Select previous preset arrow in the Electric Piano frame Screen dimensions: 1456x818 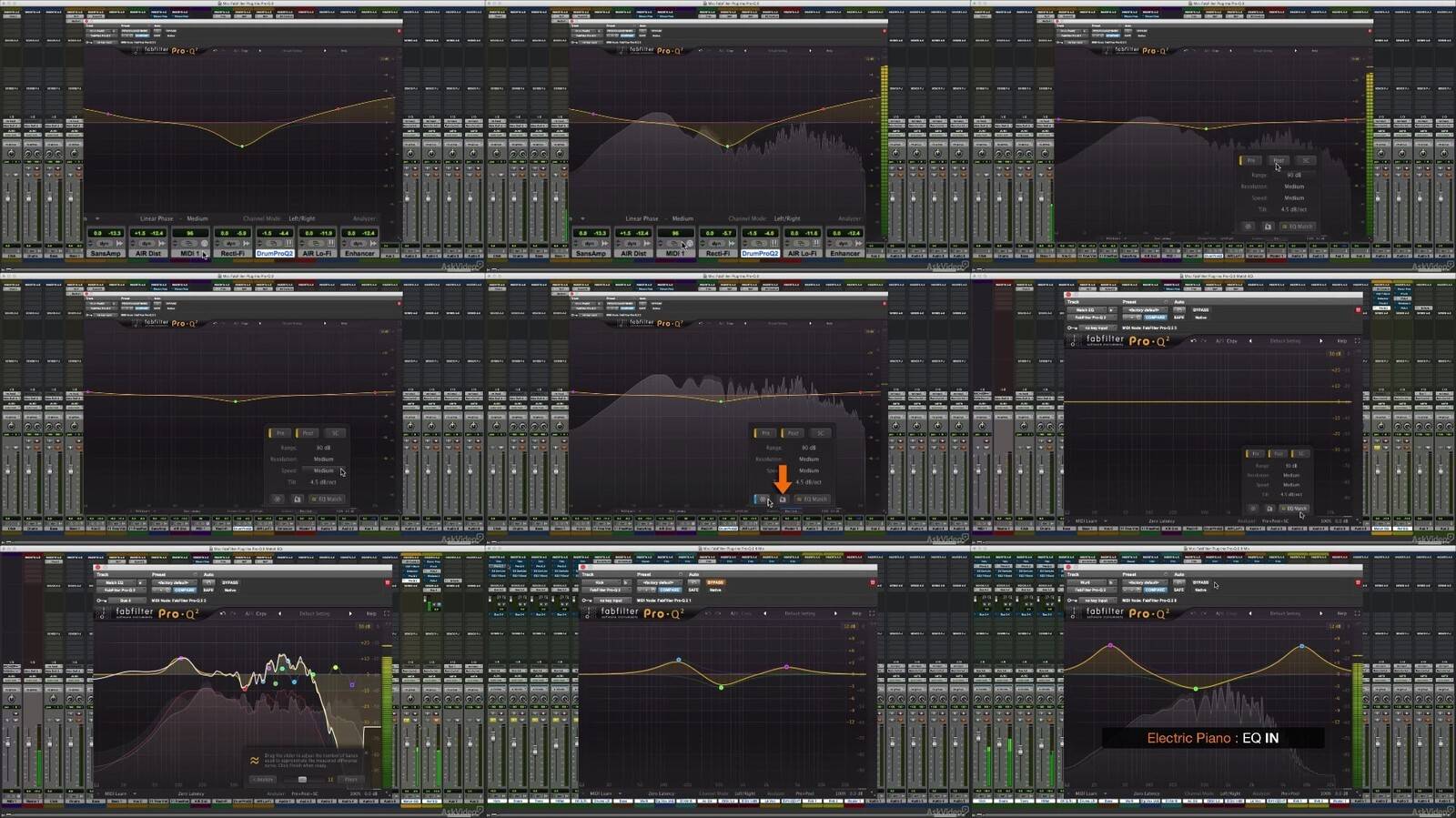pos(1249,613)
